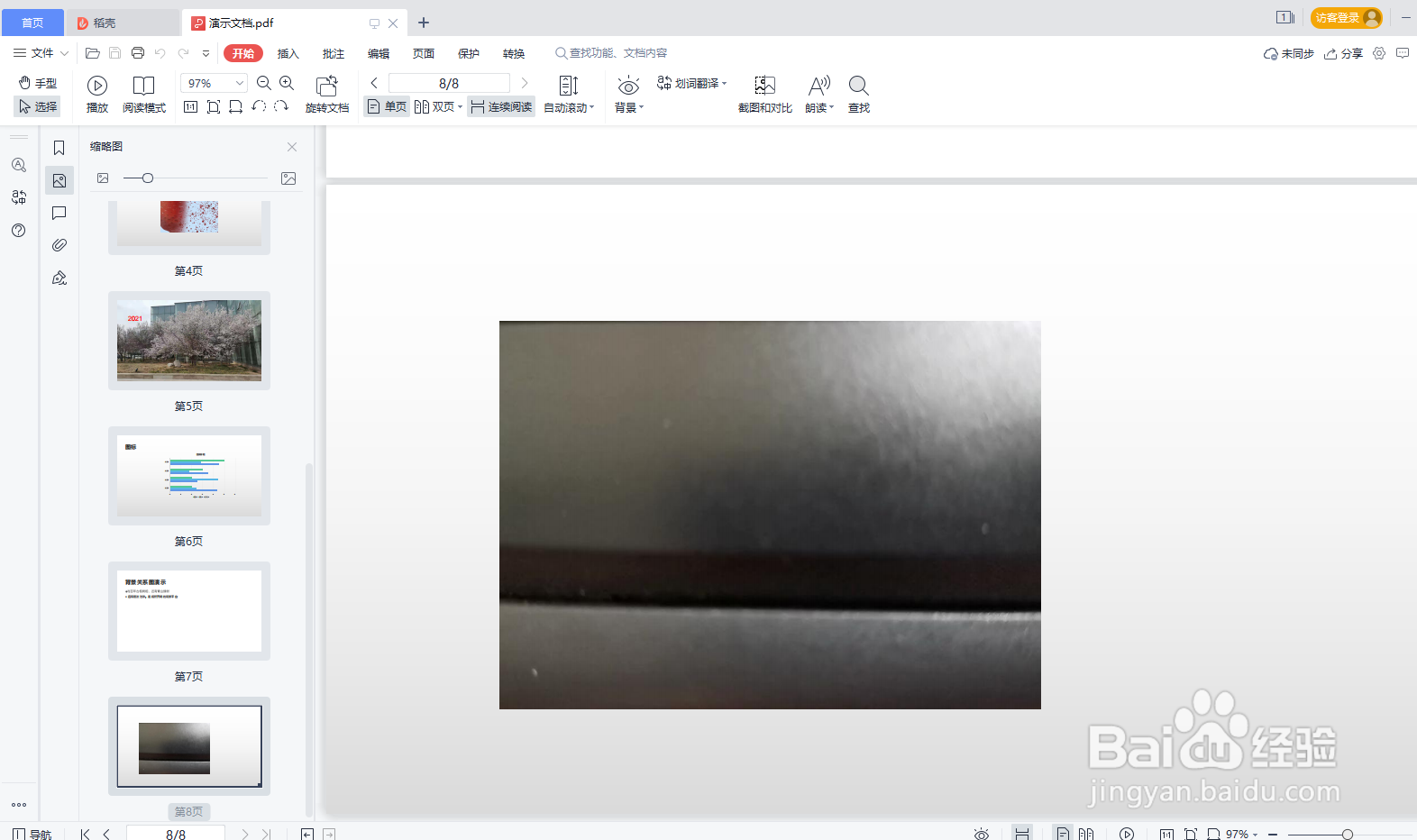Open Read Aloud (朗读) dropdown

819,95
